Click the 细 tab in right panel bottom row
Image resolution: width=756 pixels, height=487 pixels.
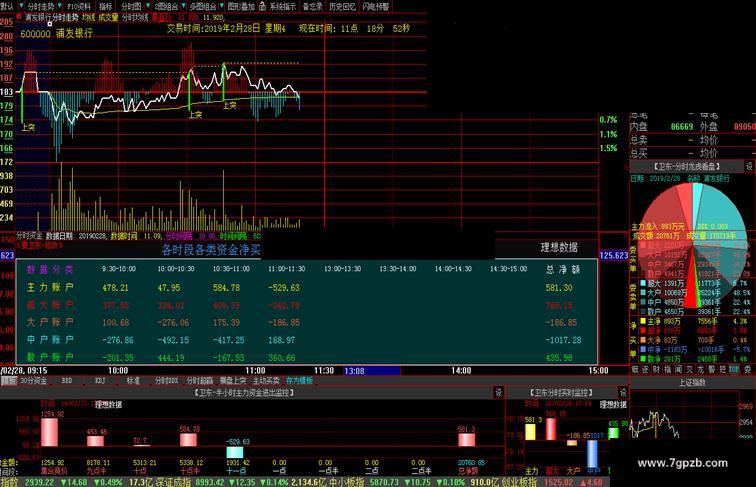(635, 369)
